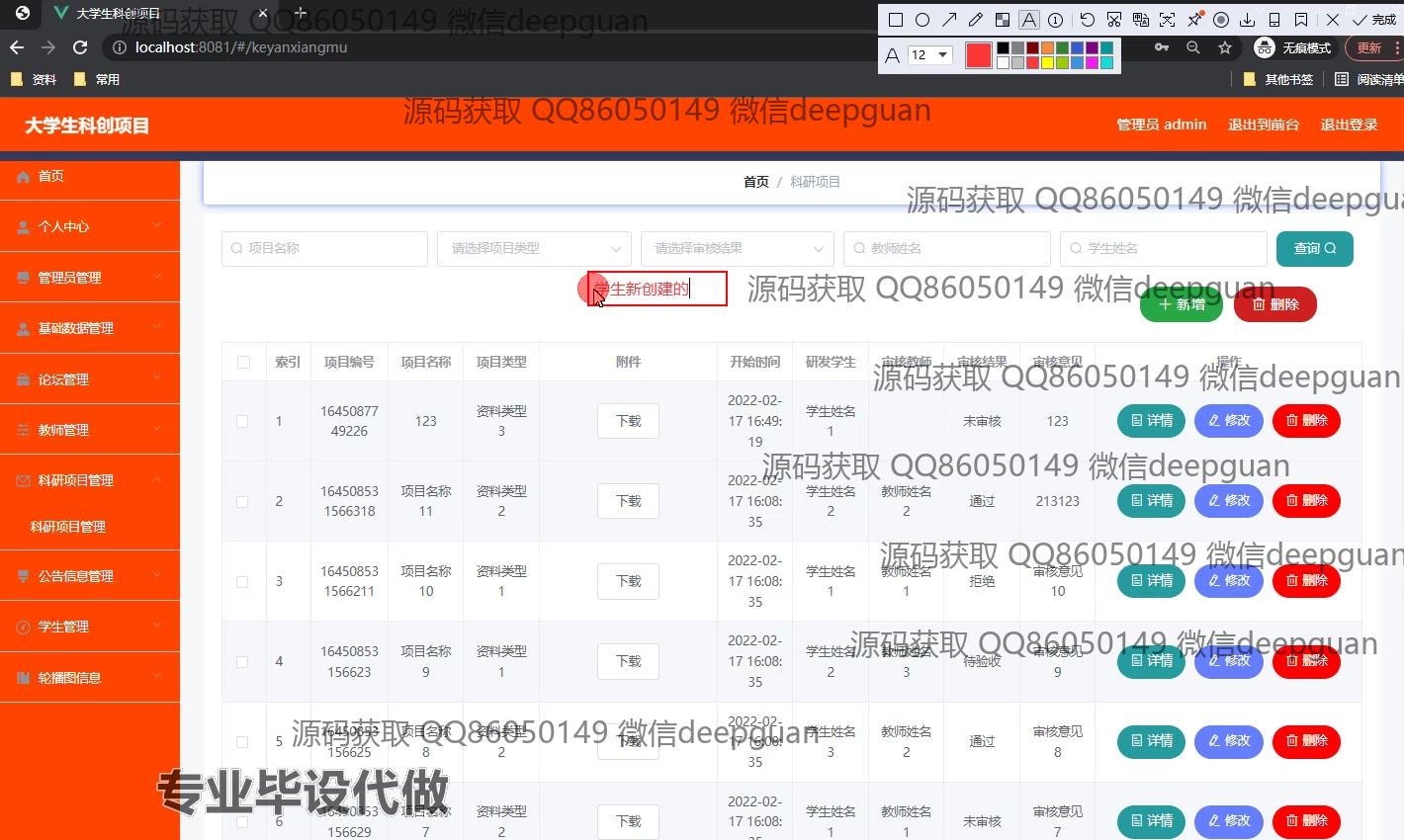Pick the yellow color swatch
Viewport: 1404px width, 840px height.
[1047, 63]
